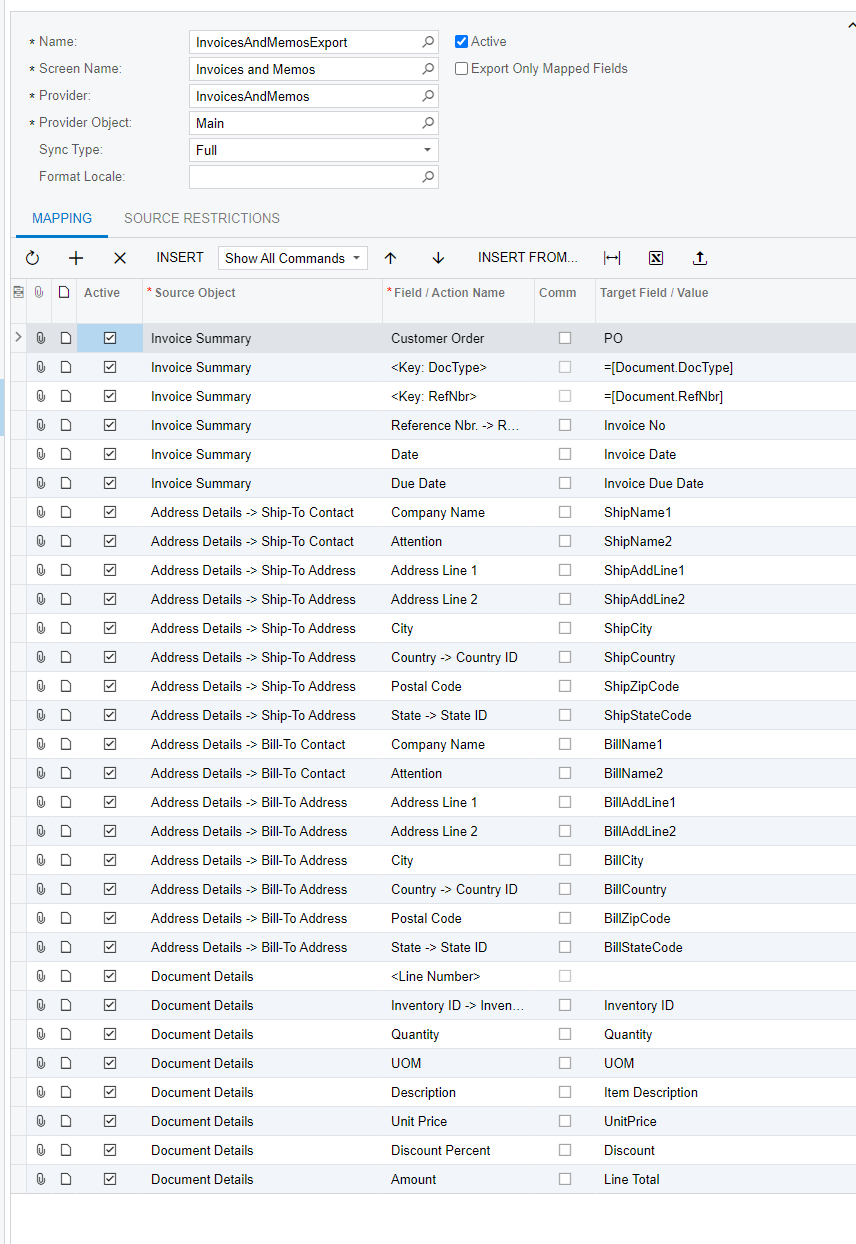Image resolution: width=856 pixels, height=1244 pixels.
Task: Click the attachment icon on Customer Order row
Action: 40,338
